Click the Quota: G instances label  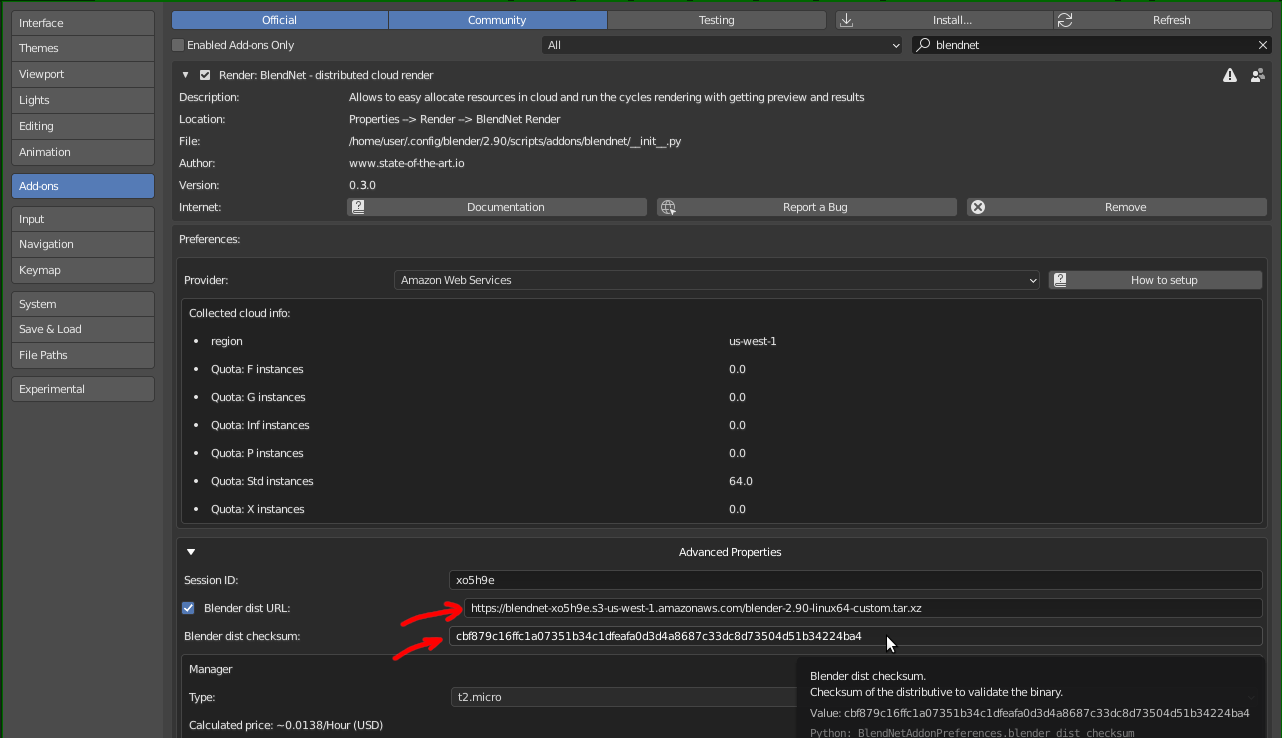[x=258, y=397]
